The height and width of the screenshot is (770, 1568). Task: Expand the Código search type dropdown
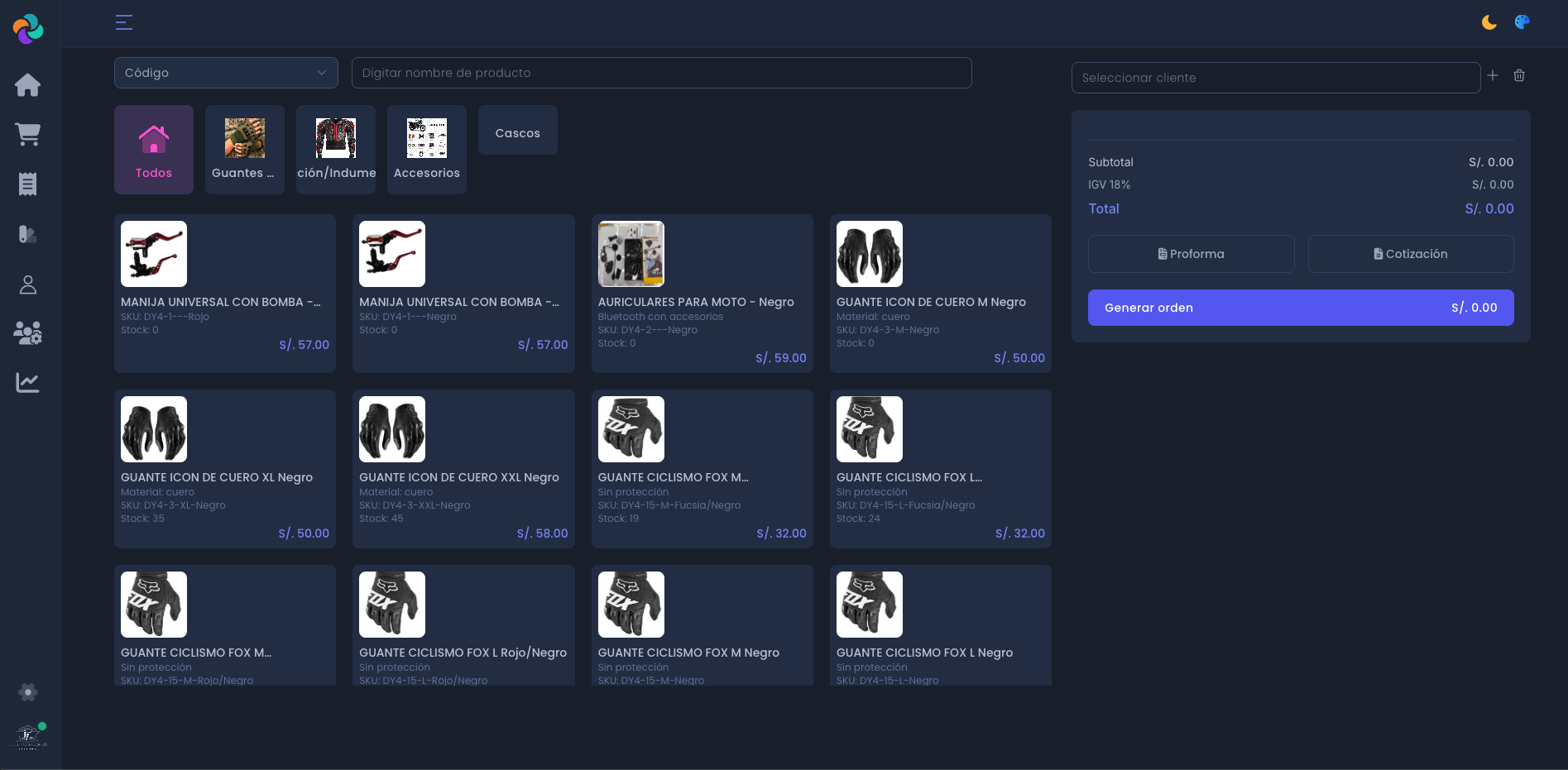pyautogui.click(x=226, y=73)
